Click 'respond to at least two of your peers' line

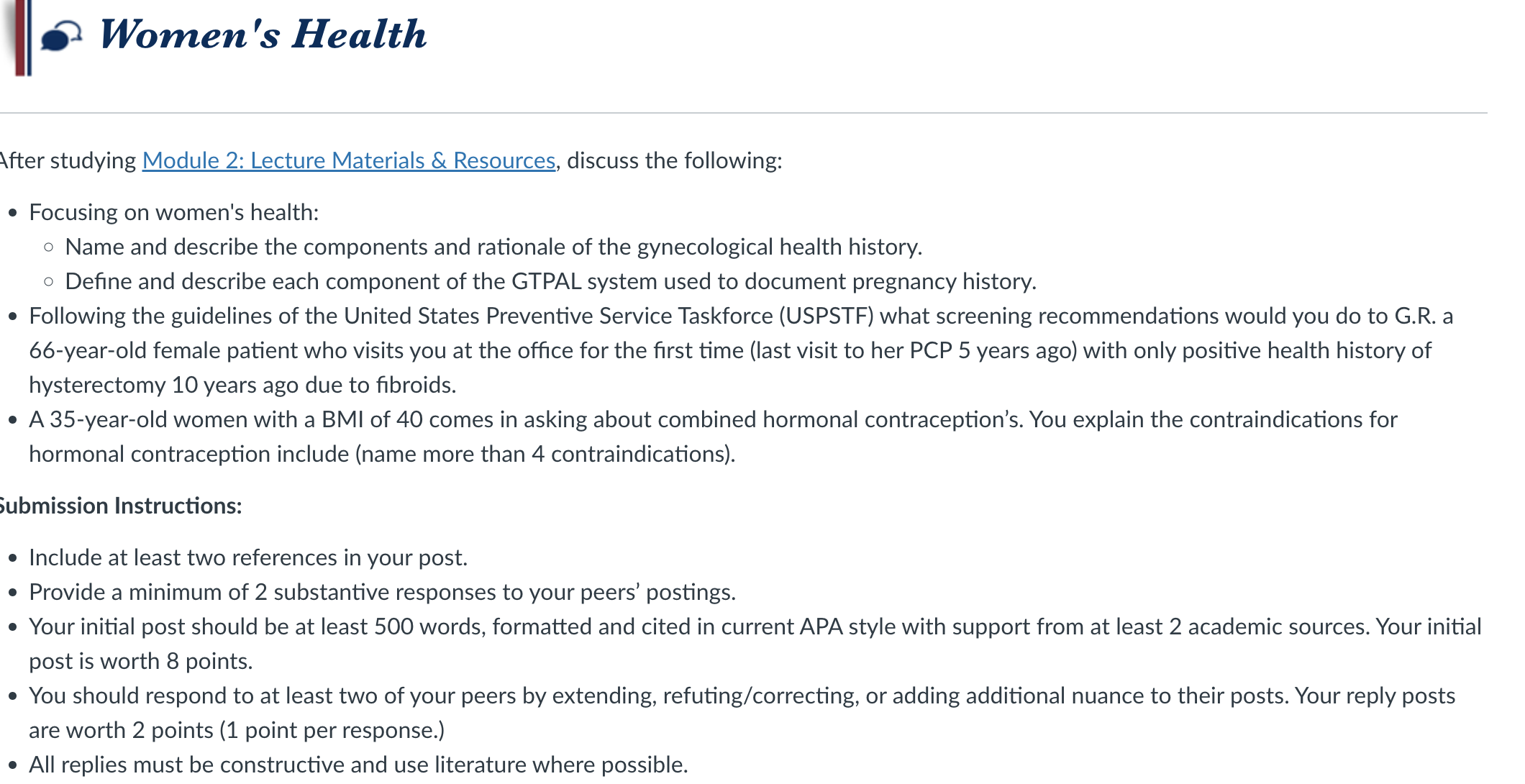(x=742, y=696)
